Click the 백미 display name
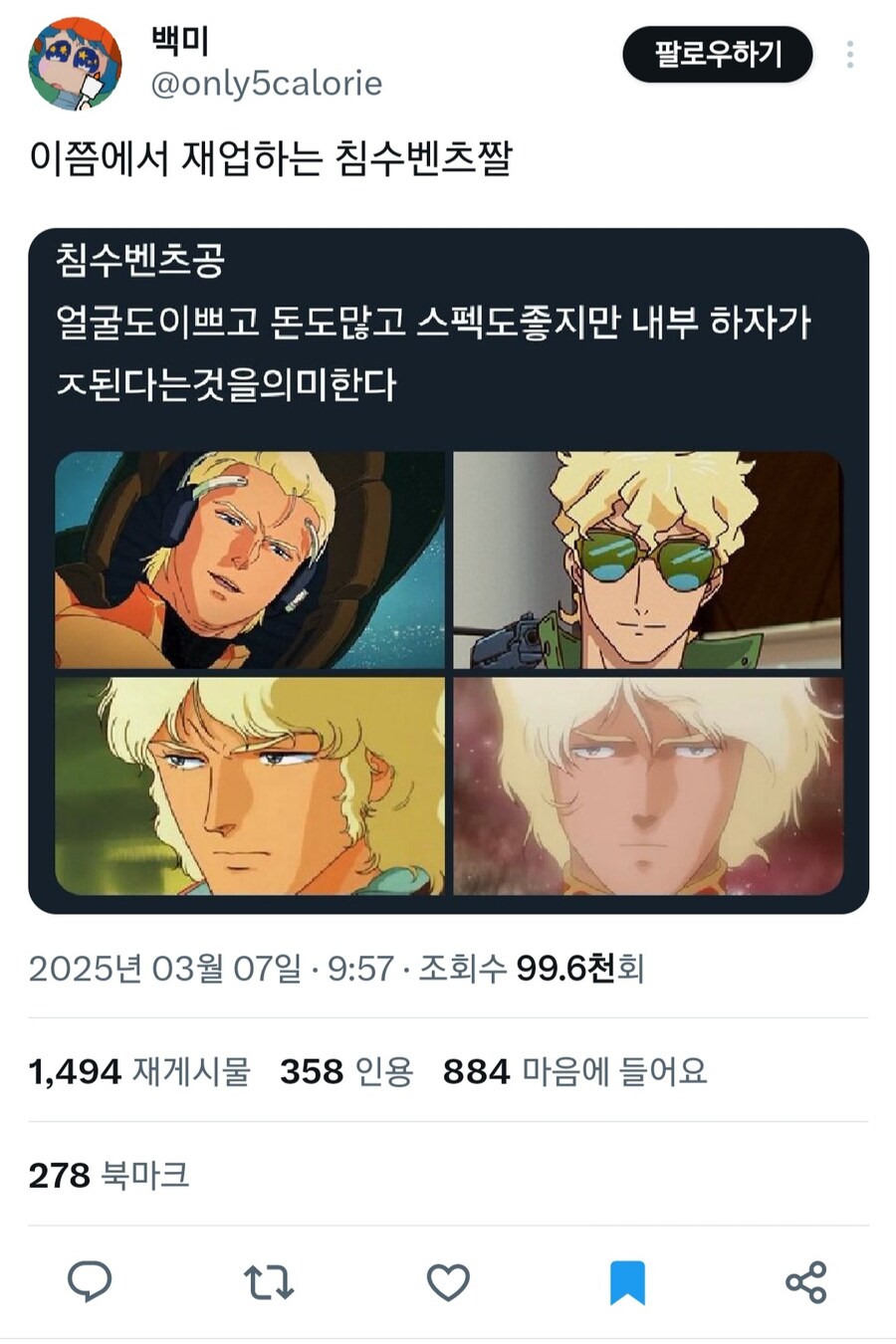Viewport: 896px width, 1344px height. (x=180, y=40)
